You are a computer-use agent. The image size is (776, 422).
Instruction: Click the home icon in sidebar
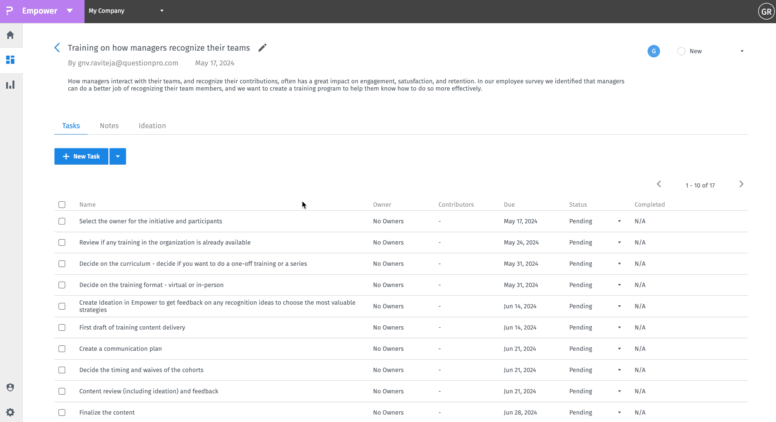pos(10,35)
